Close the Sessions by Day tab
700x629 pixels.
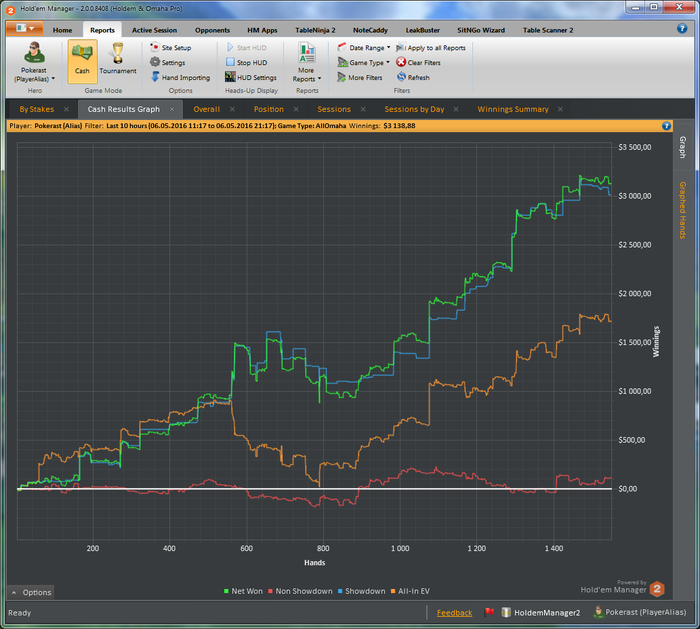coord(456,109)
